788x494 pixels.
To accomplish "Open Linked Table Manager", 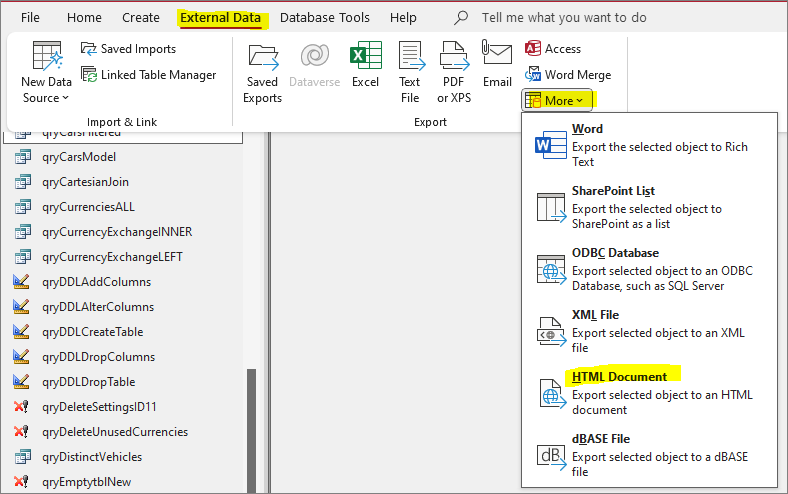I will (149, 75).
